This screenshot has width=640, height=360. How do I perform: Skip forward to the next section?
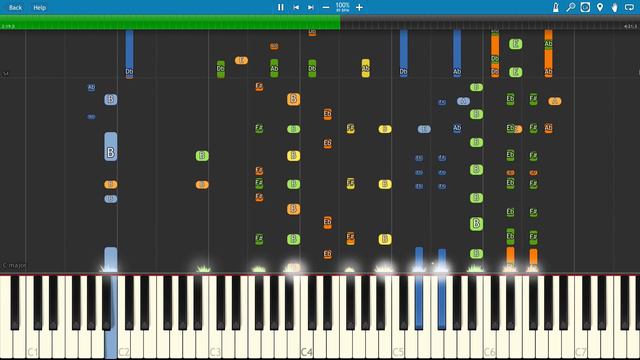[311, 7]
